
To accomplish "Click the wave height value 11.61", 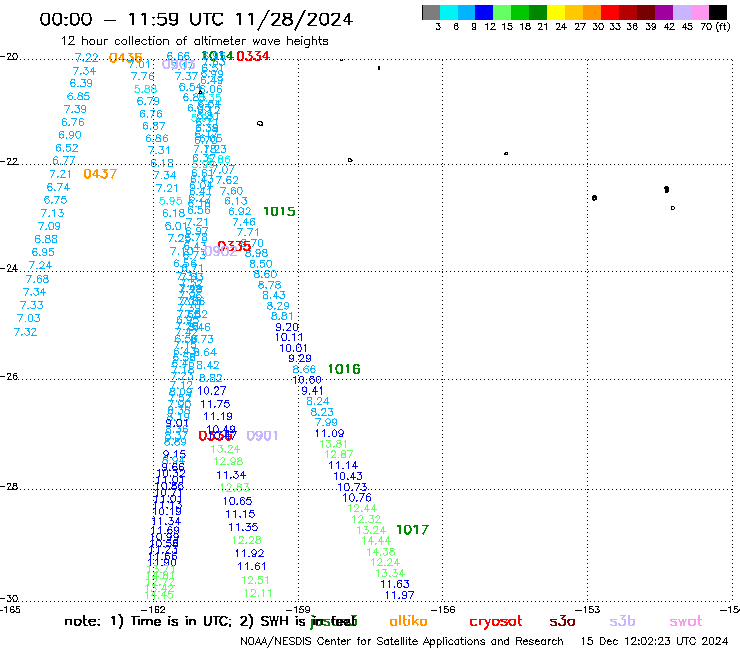I will tap(252, 566).
